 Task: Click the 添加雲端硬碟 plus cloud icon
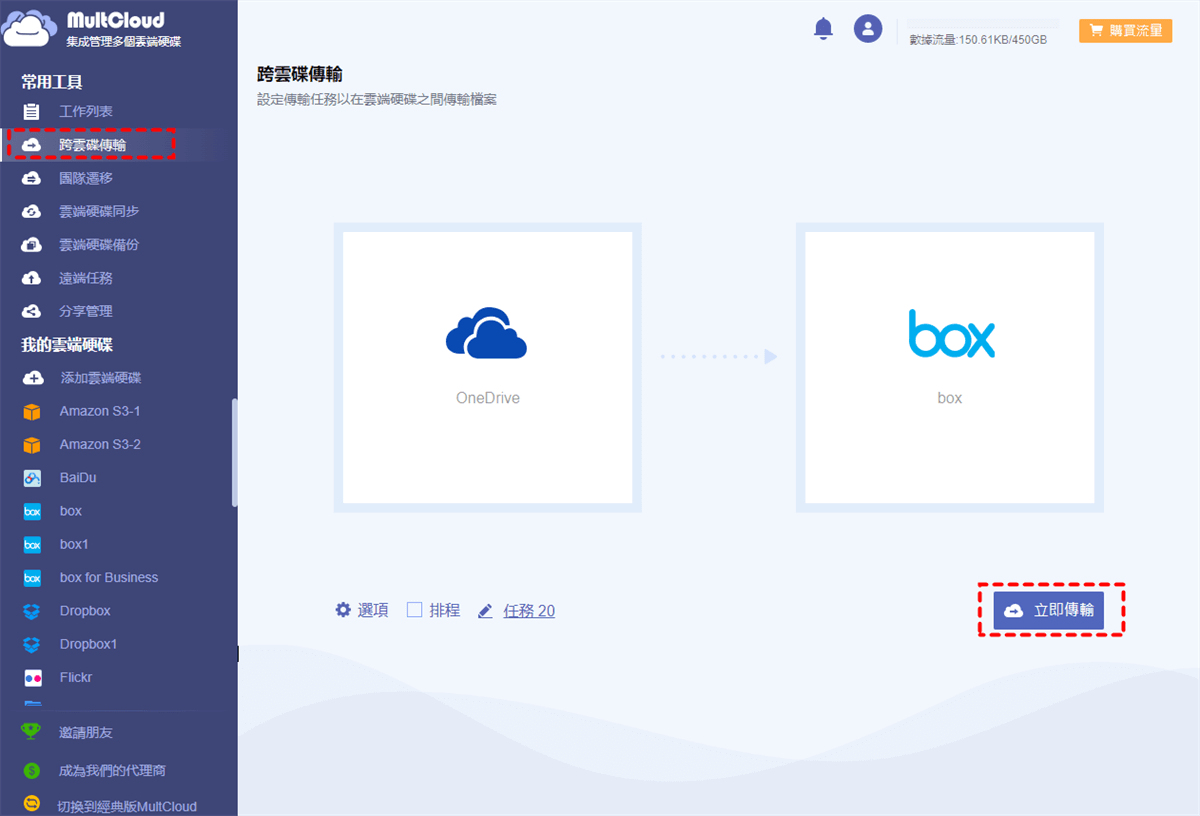[33, 378]
